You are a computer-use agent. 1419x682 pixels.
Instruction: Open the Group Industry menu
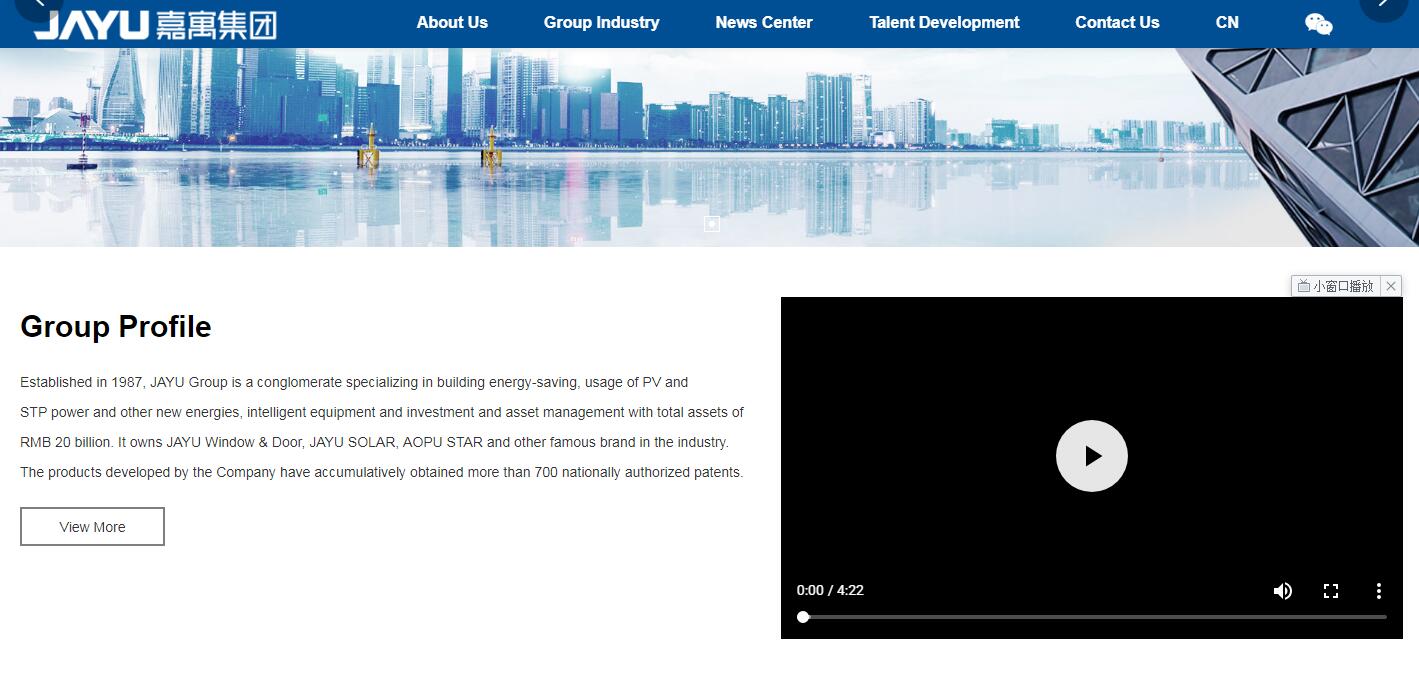click(601, 22)
